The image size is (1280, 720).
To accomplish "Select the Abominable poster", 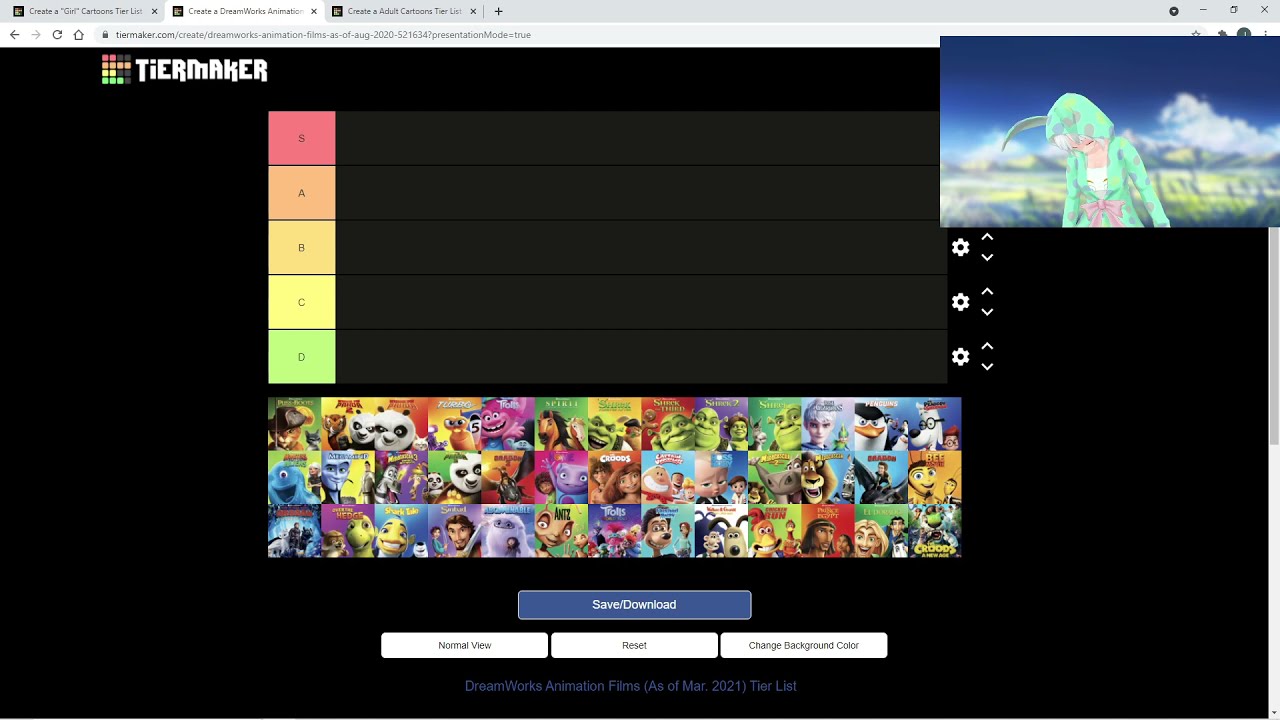I will (508, 531).
